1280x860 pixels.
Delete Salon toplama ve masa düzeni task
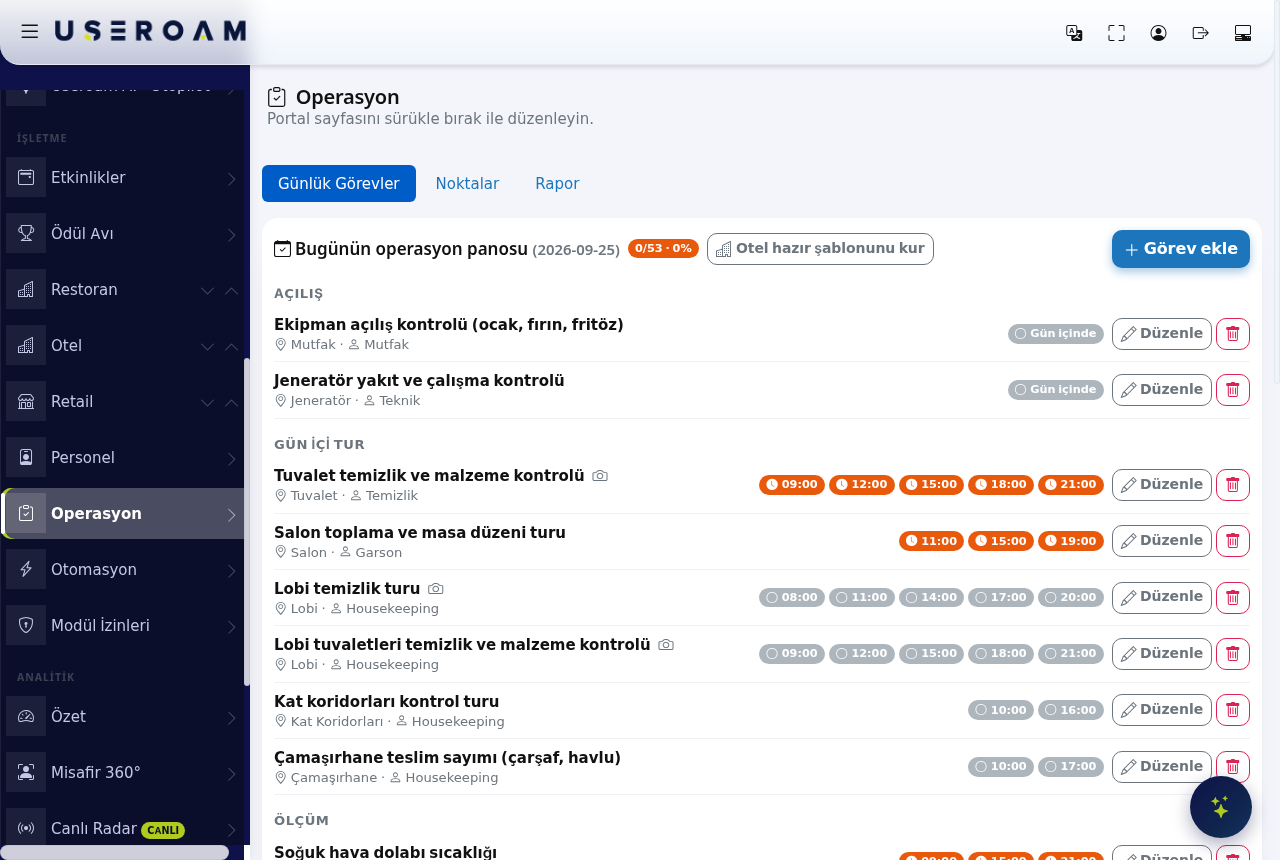click(x=1232, y=541)
